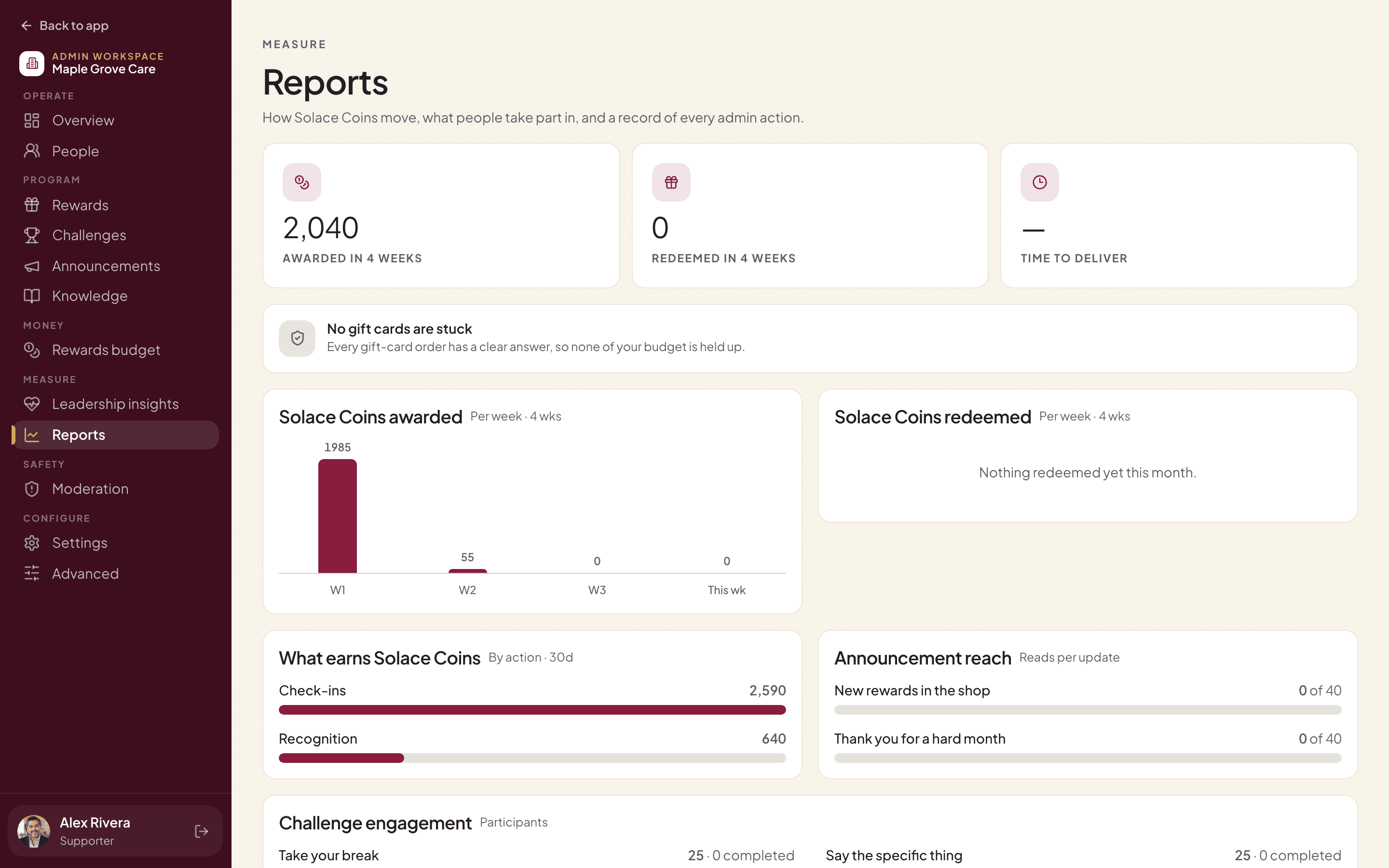Screen dimensions: 1389x868
Task: Click the sign-out icon beside Alex Rivera
Action: pos(202,831)
